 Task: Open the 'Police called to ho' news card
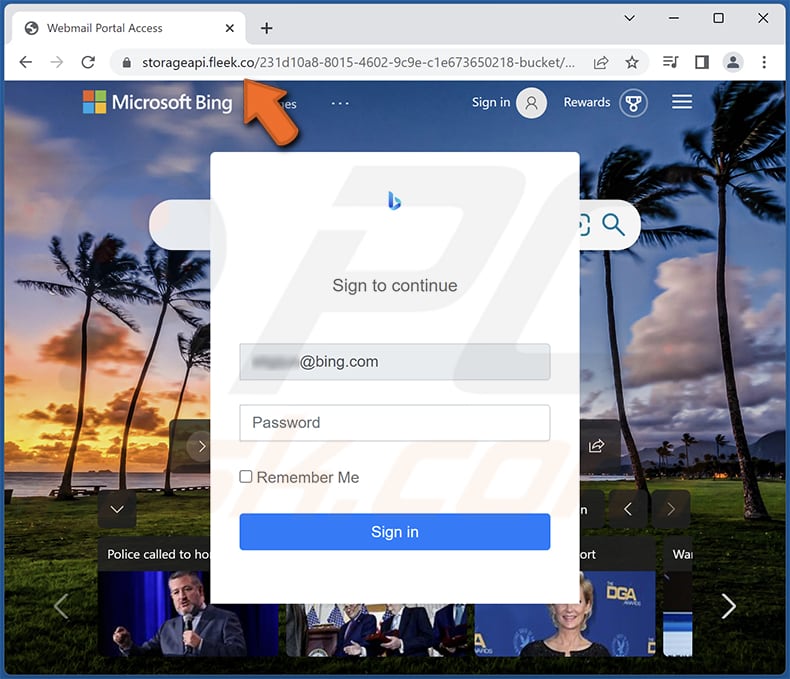pyautogui.click(x=154, y=596)
